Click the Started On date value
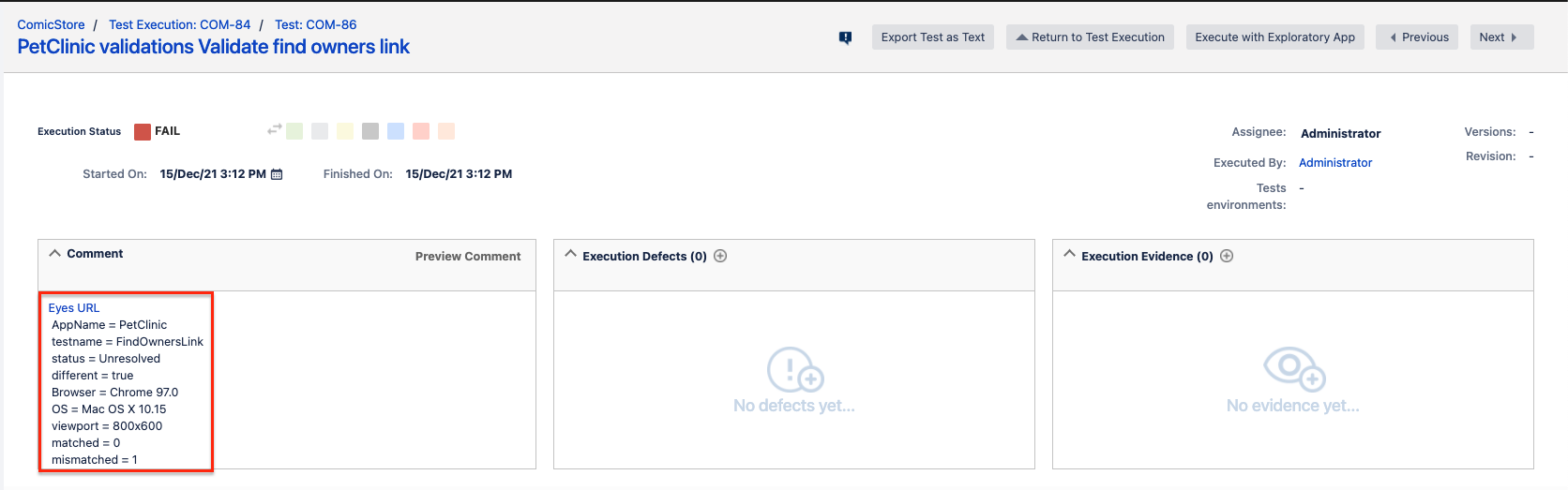The image size is (1568, 490). pos(213,174)
